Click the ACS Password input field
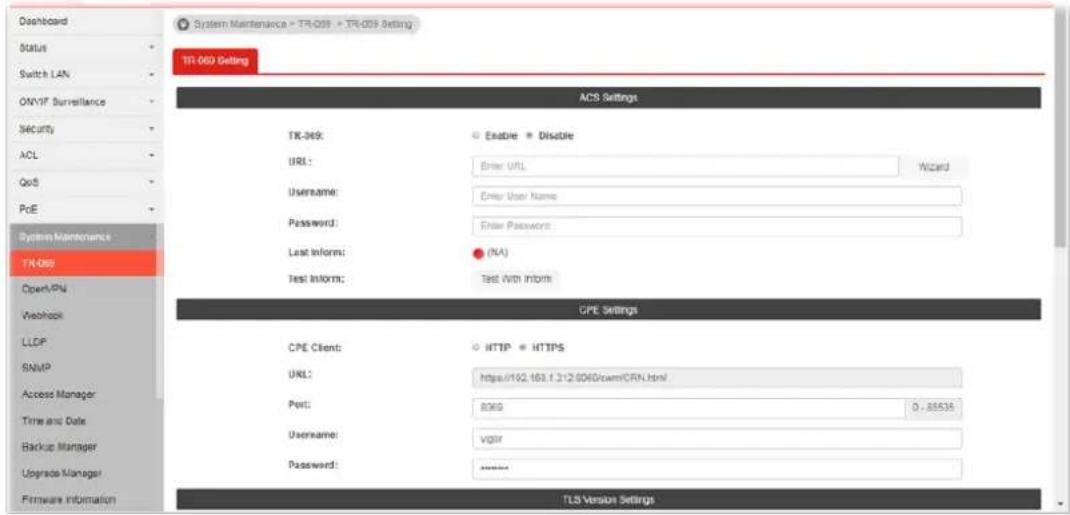The height and width of the screenshot is (515, 1070). coord(717,226)
